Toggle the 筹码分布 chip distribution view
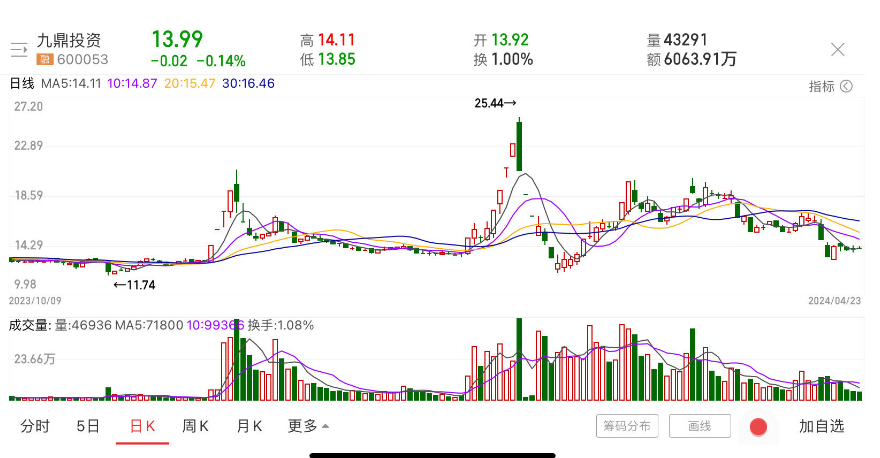The image size is (880, 458). point(627,426)
